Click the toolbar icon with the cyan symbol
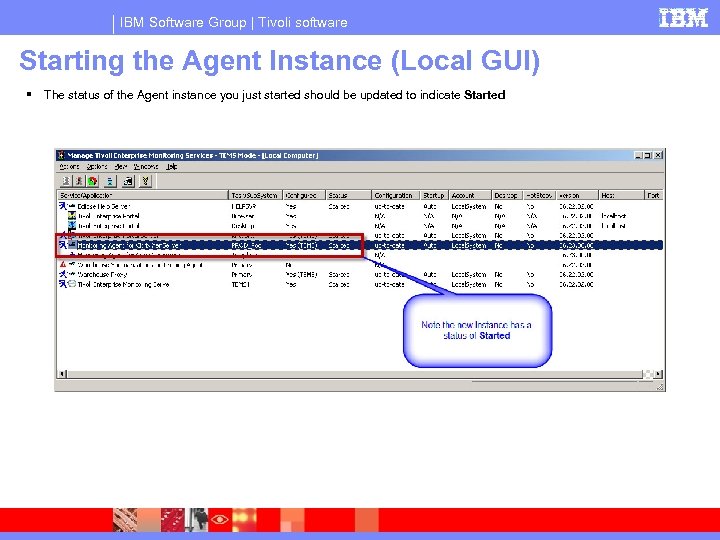Image resolution: width=720 pixels, height=540 pixels. click(x=110, y=181)
